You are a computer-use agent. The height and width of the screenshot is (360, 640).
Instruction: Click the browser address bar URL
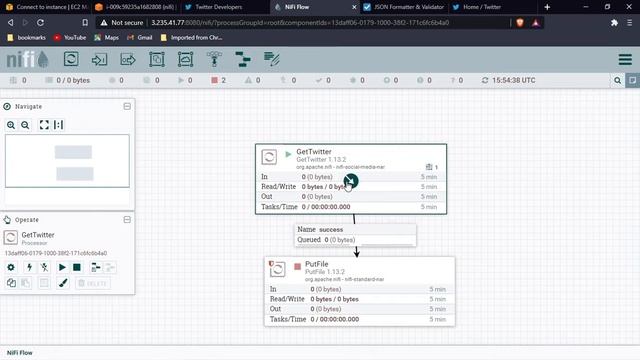click(x=300, y=22)
